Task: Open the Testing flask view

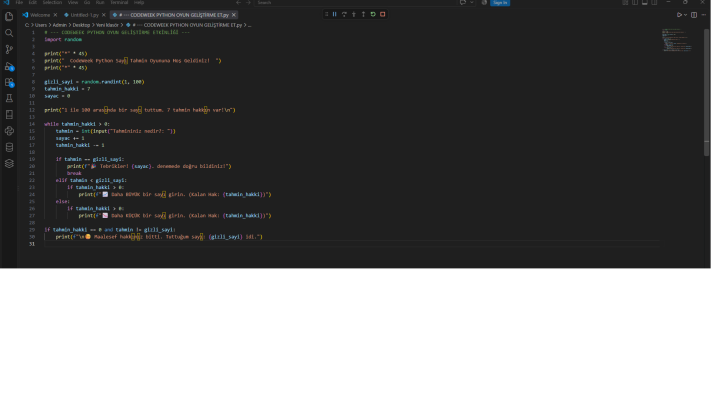Action: [9, 98]
